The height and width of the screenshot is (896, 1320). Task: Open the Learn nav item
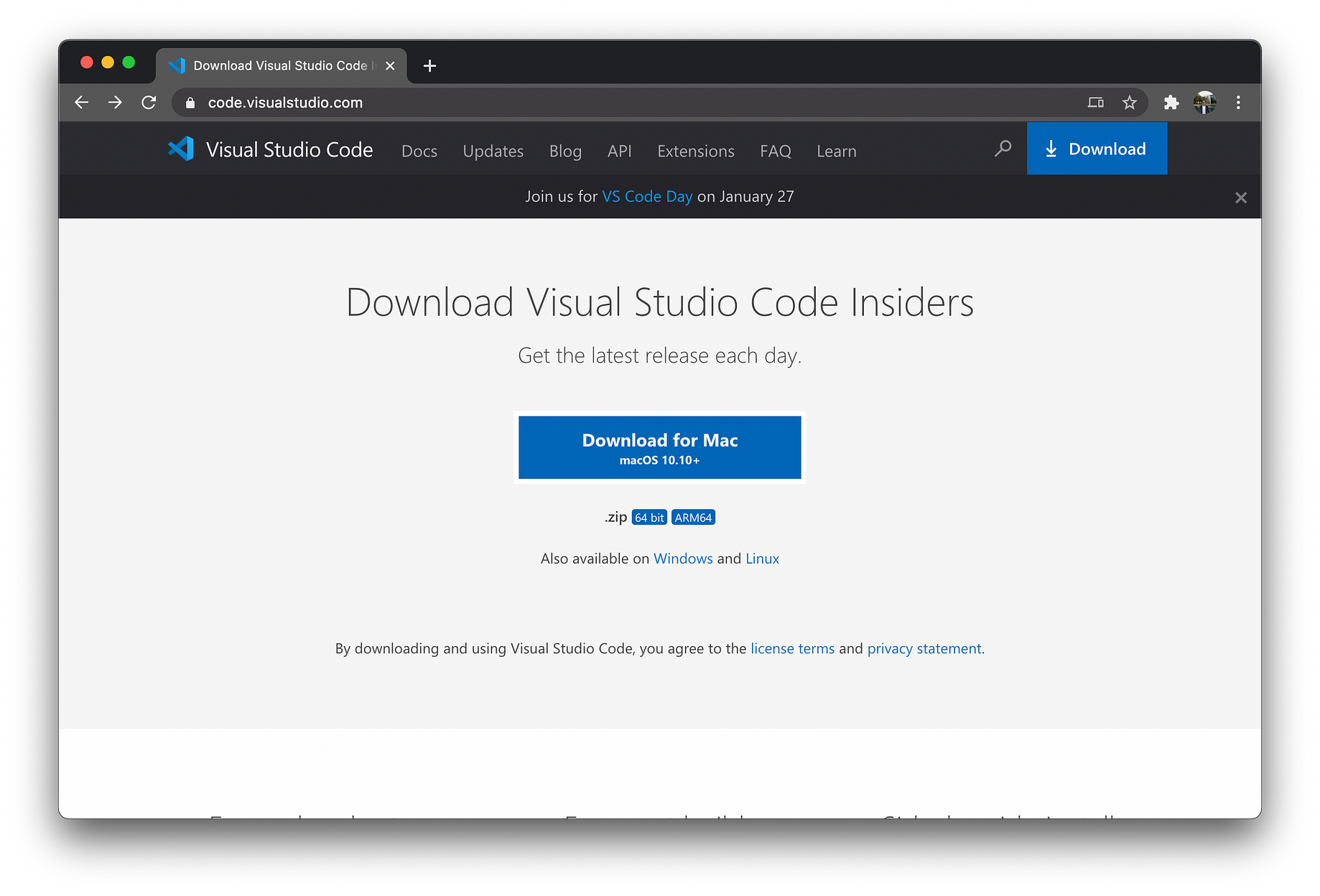coord(837,151)
